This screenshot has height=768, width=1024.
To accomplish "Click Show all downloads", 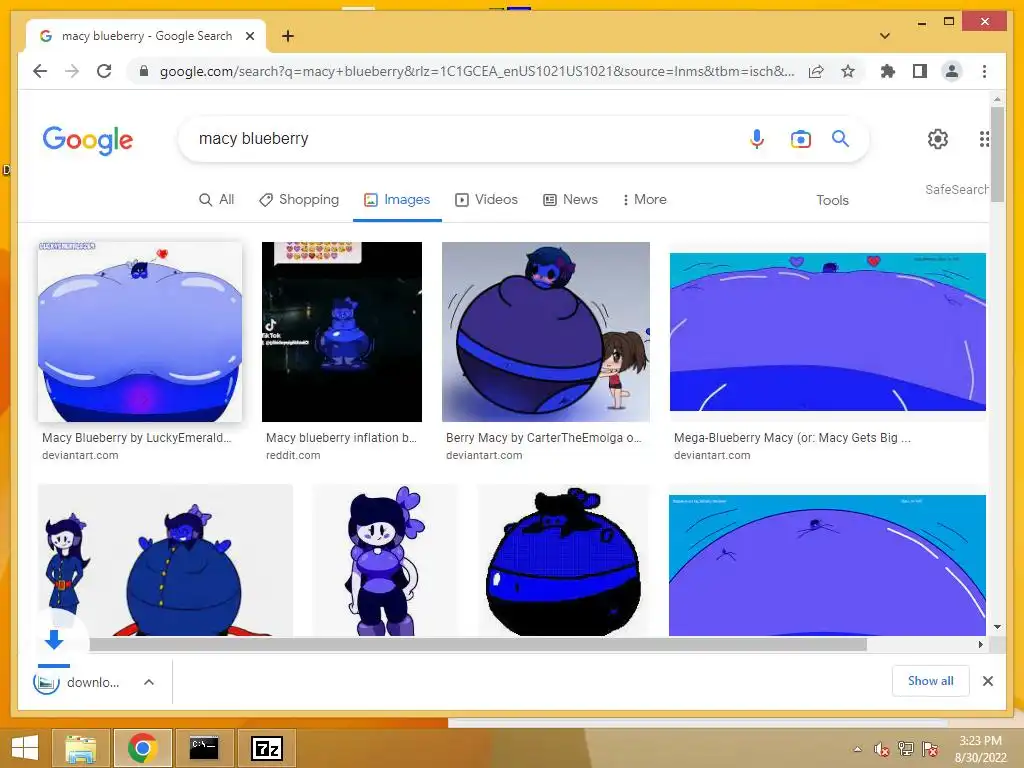I will [x=931, y=681].
